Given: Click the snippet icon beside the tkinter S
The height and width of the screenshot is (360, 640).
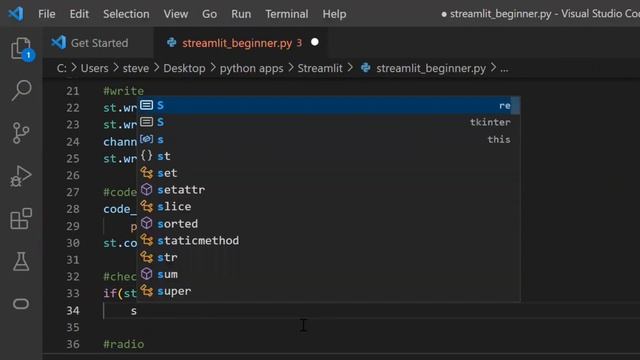Looking at the screenshot, I should (x=147, y=122).
